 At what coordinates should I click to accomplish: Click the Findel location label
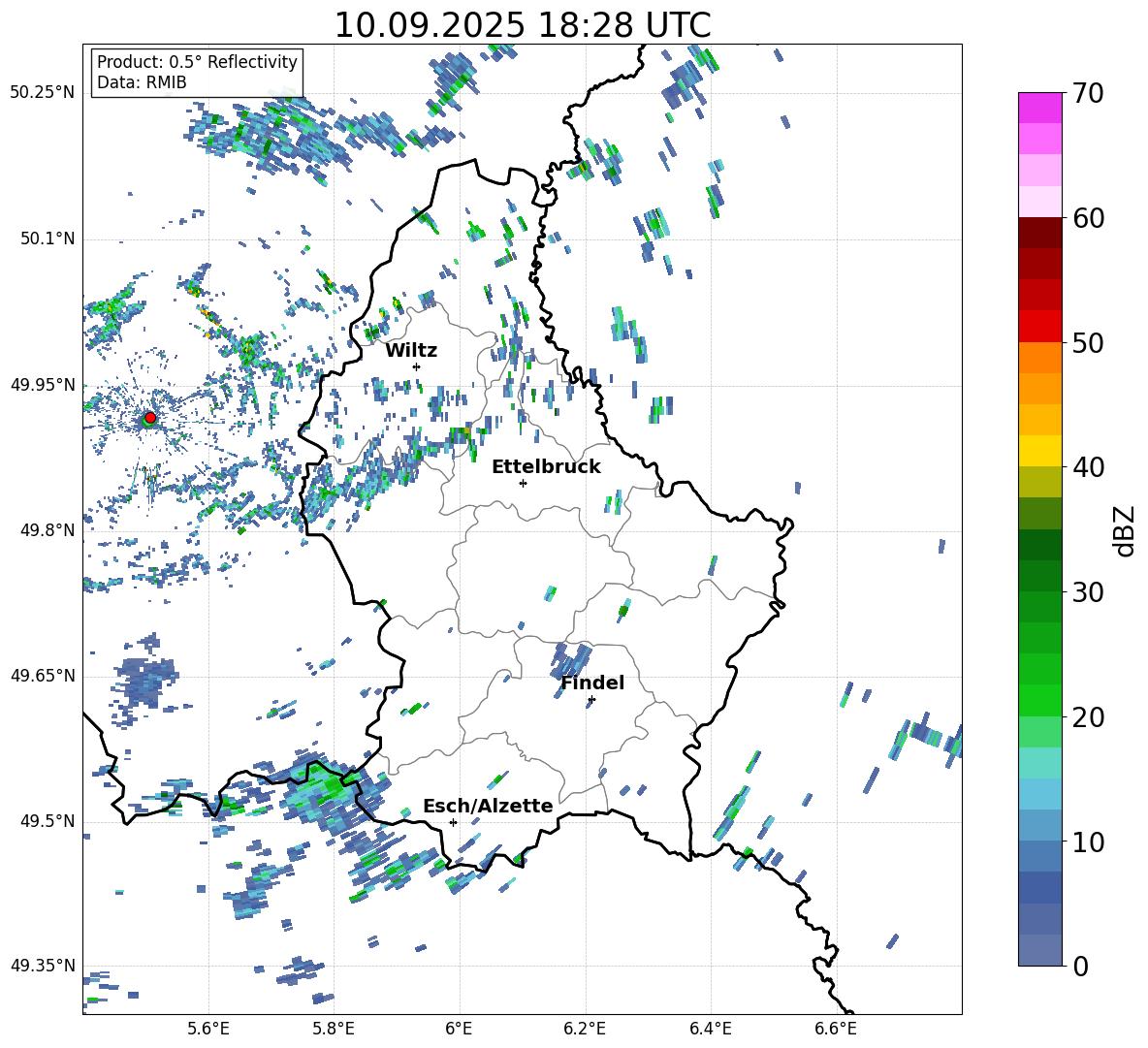point(592,683)
